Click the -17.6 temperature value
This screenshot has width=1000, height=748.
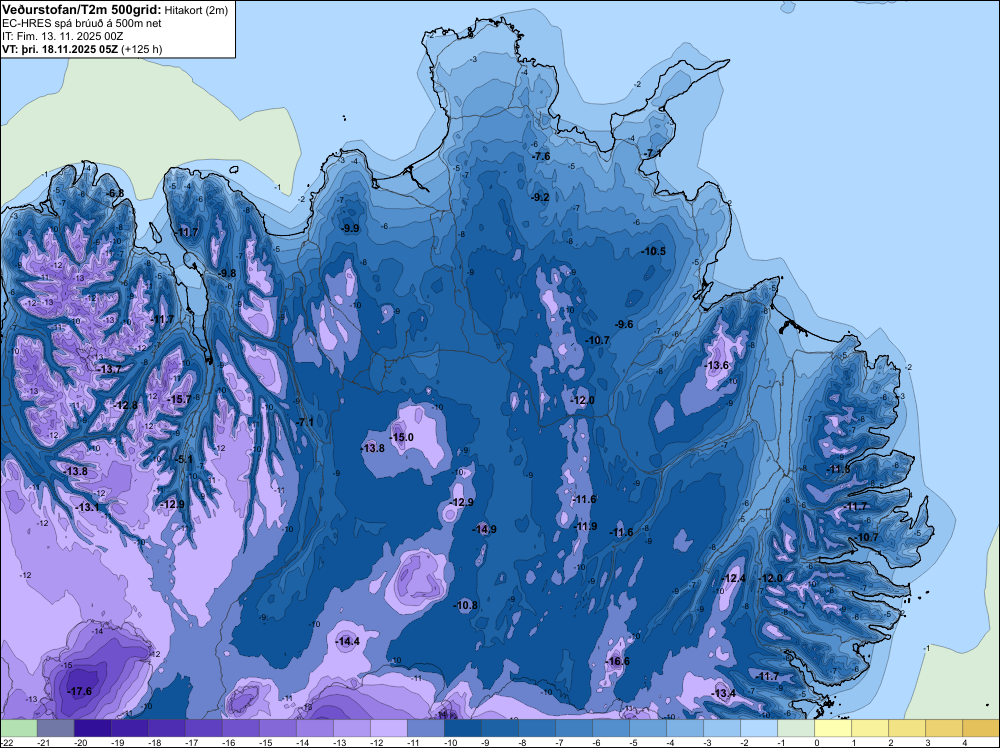(80, 691)
